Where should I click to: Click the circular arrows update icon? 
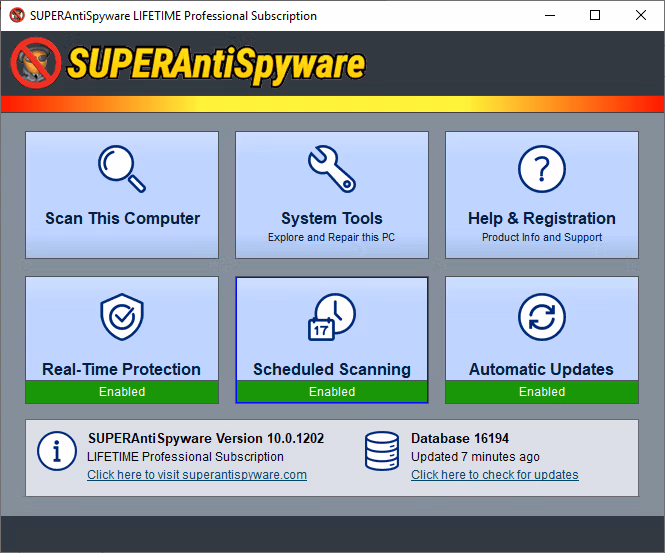pyautogui.click(x=542, y=316)
